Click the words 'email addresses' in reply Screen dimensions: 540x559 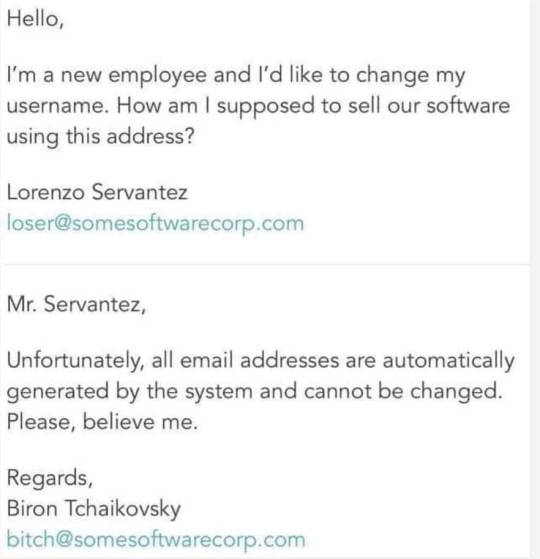point(260,360)
